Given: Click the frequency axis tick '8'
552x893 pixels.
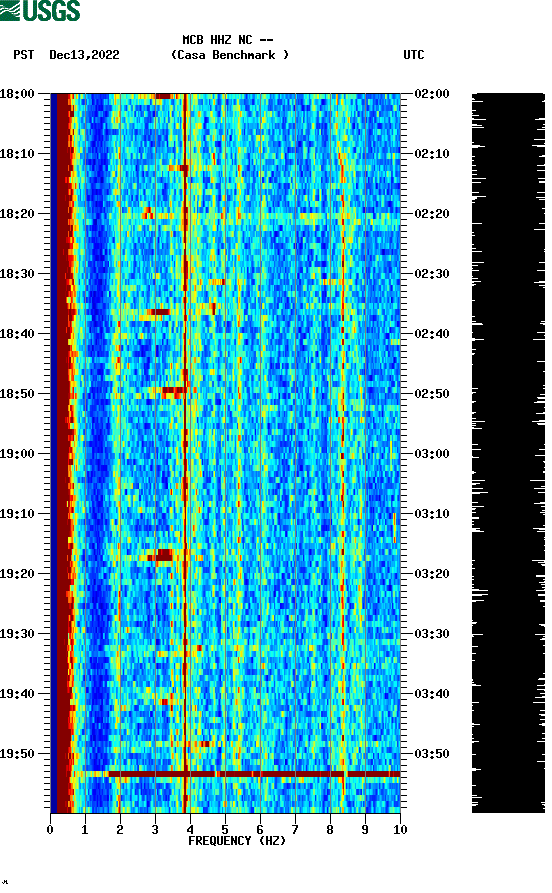Looking at the screenshot, I should coord(330,830).
